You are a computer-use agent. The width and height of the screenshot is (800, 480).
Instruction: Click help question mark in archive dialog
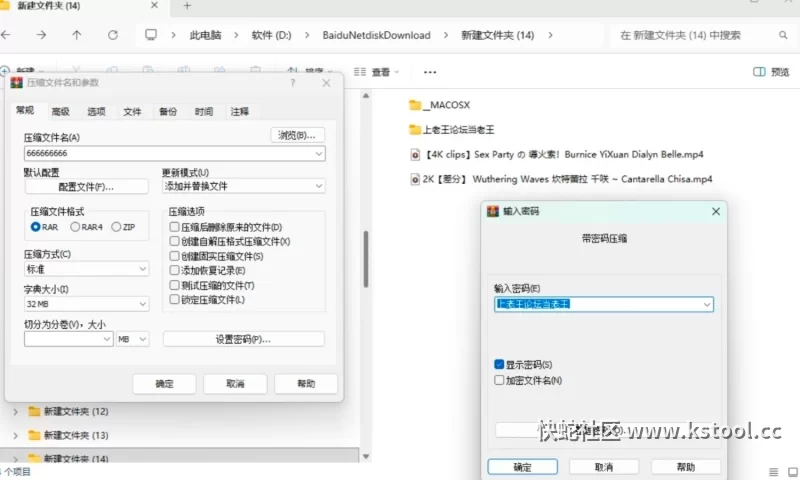pyautogui.click(x=293, y=83)
